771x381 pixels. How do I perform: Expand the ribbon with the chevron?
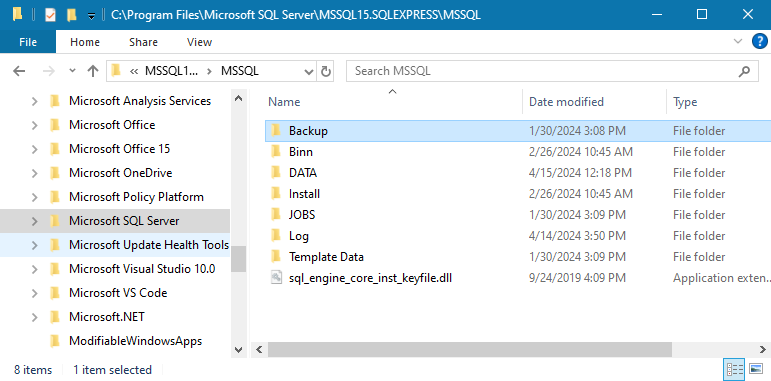pyautogui.click(x=738, y=41)
